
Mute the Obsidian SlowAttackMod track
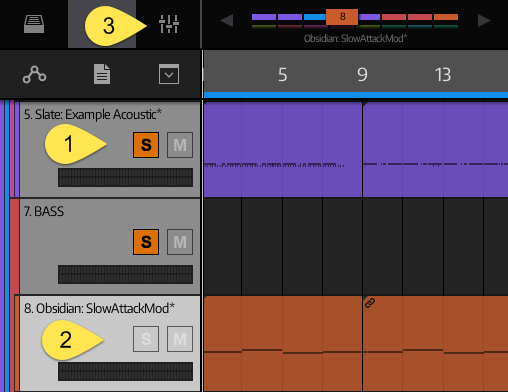(x=180, y=339)
